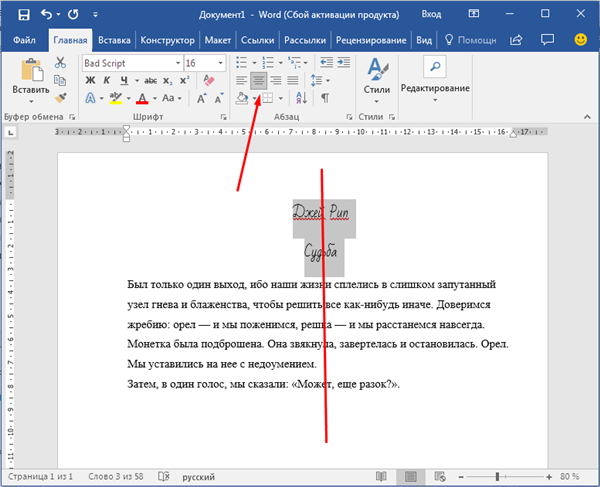
Task: Open the Файл tab
Action: pos(24,40)
